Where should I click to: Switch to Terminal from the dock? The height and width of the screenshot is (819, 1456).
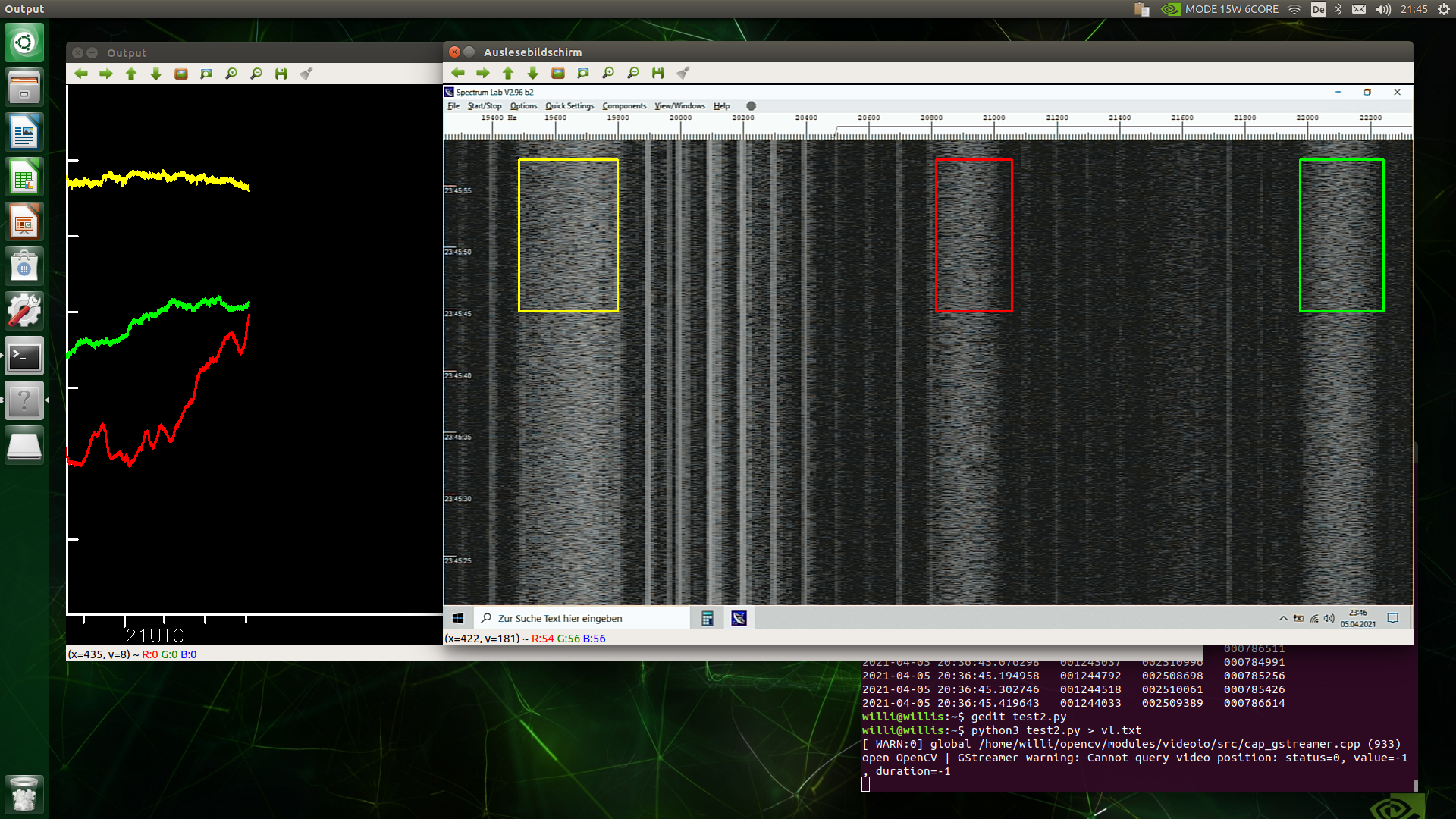(x=24, y=356)
